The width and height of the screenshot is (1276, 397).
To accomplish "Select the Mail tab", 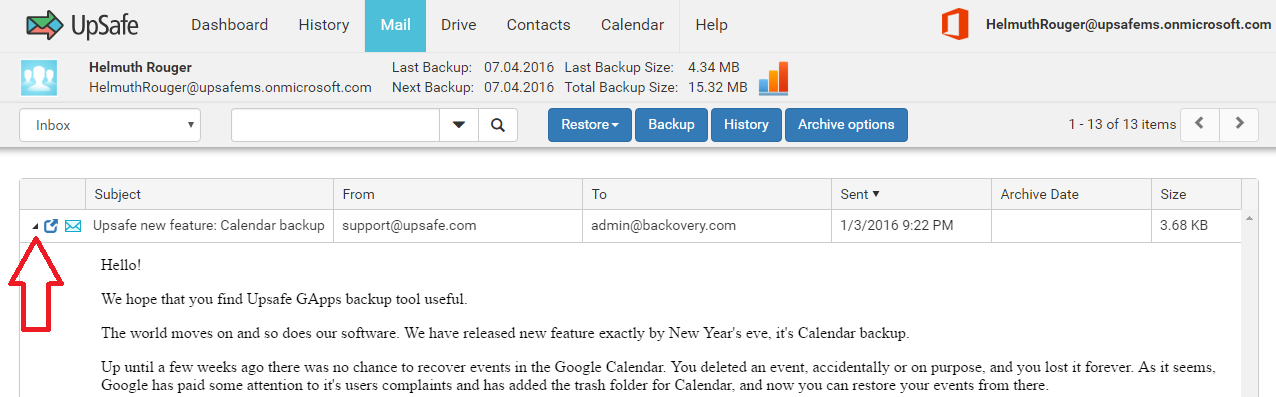I will 395,25.
